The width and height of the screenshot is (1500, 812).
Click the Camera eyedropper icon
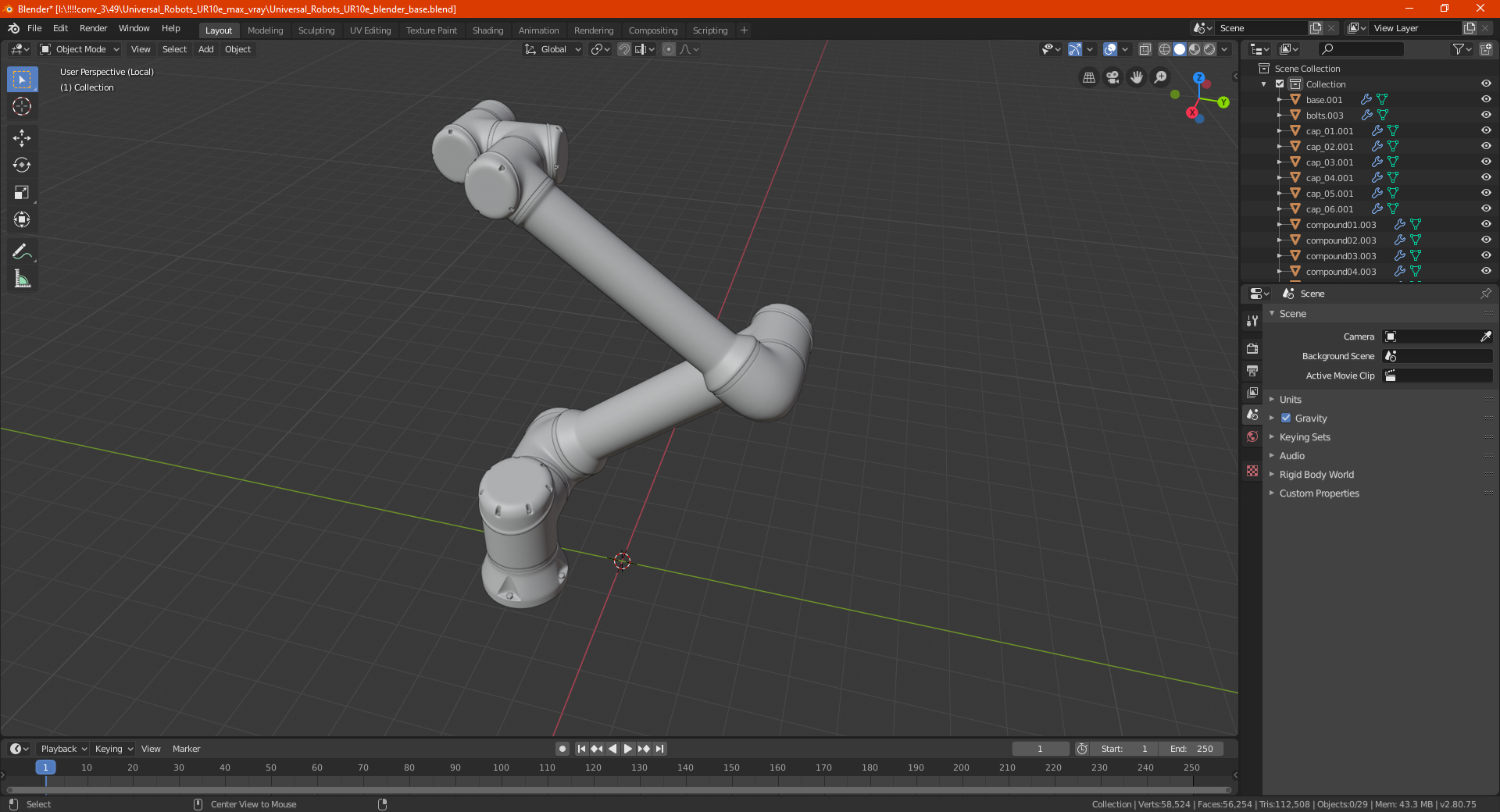1485,337
